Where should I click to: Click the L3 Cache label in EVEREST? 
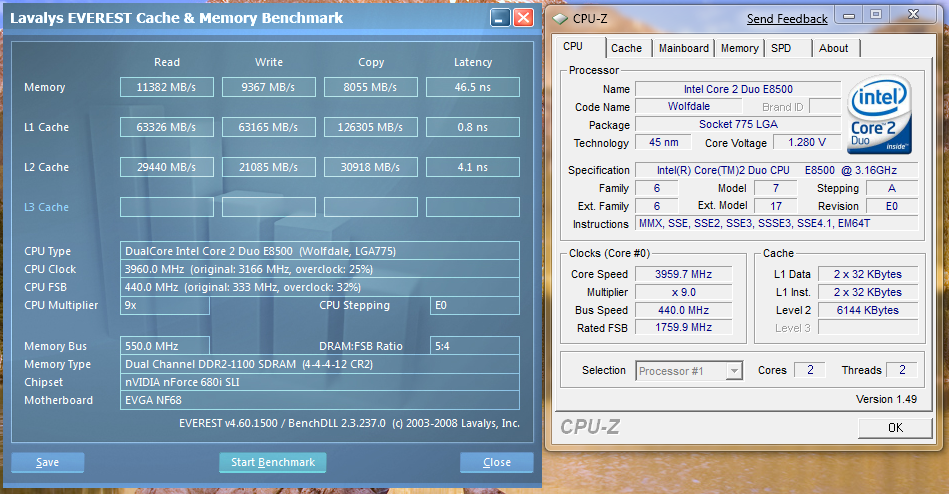(47, 207)
